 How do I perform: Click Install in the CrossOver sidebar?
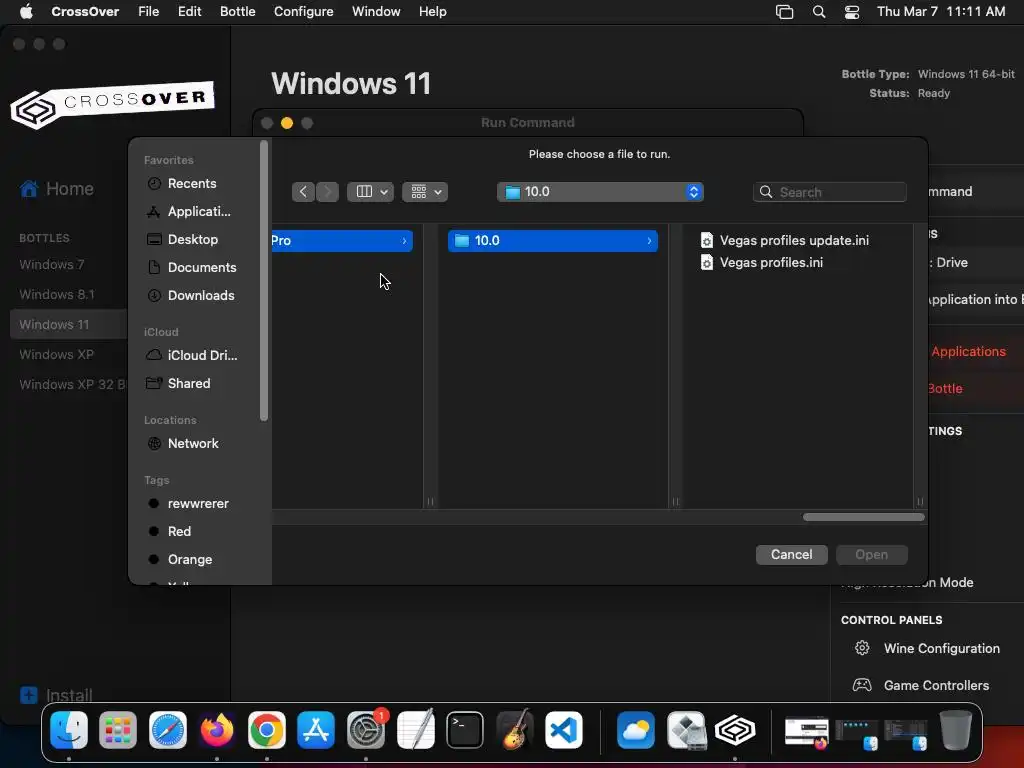coord(56,696)
